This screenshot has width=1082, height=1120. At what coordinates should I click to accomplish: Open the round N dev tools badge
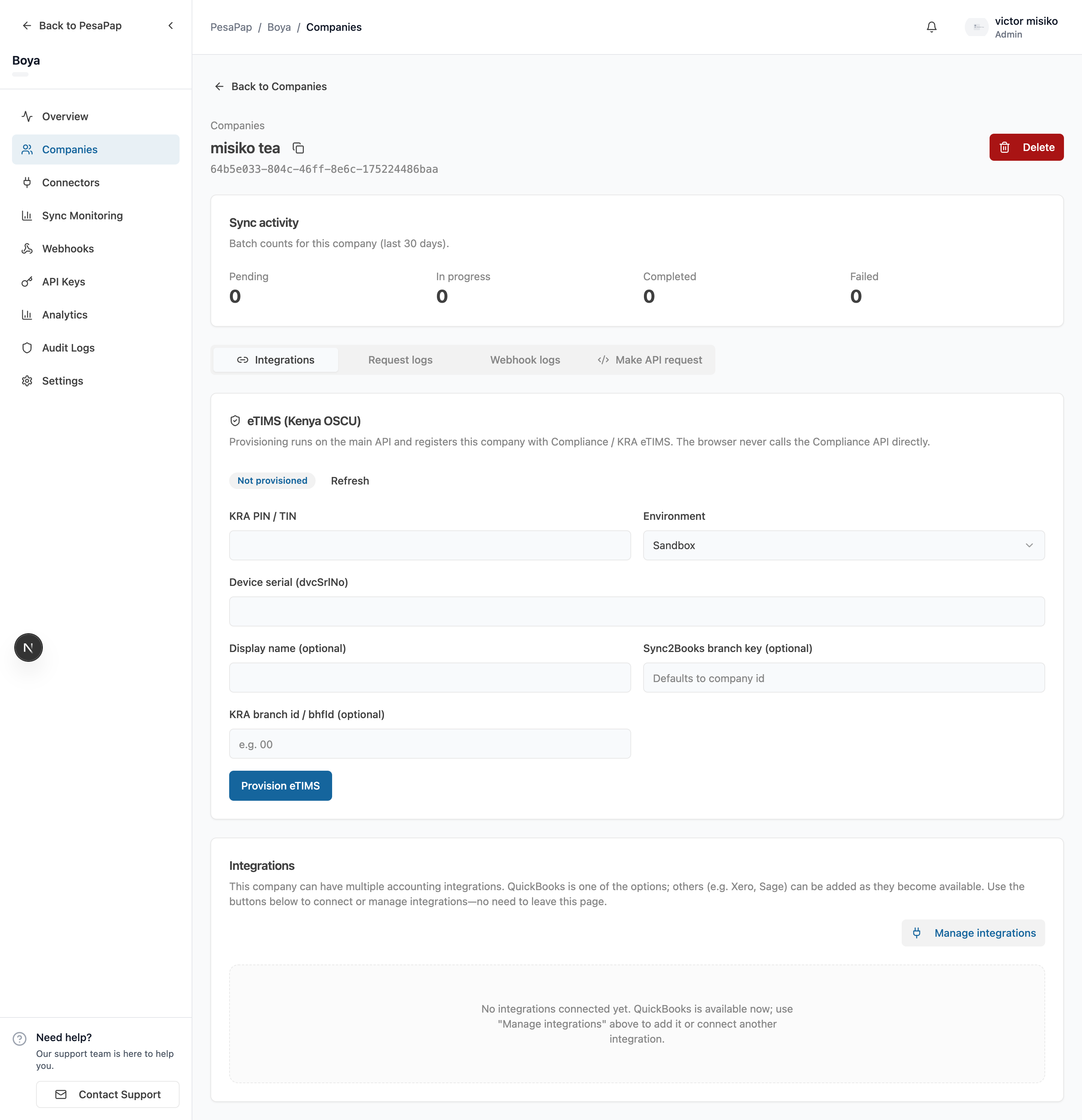(x=29, y=648)
